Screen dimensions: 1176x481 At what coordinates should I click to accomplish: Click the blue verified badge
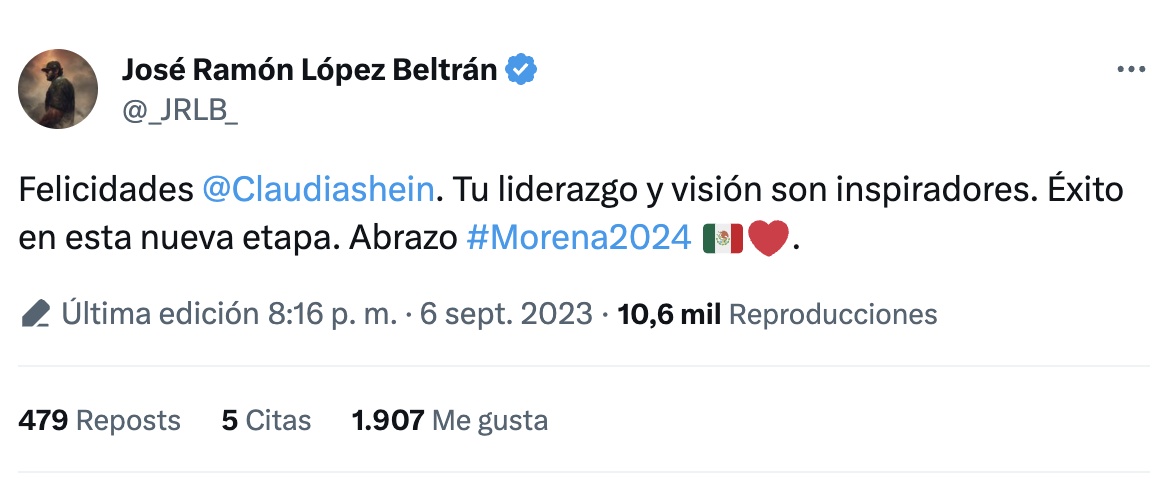522,70
